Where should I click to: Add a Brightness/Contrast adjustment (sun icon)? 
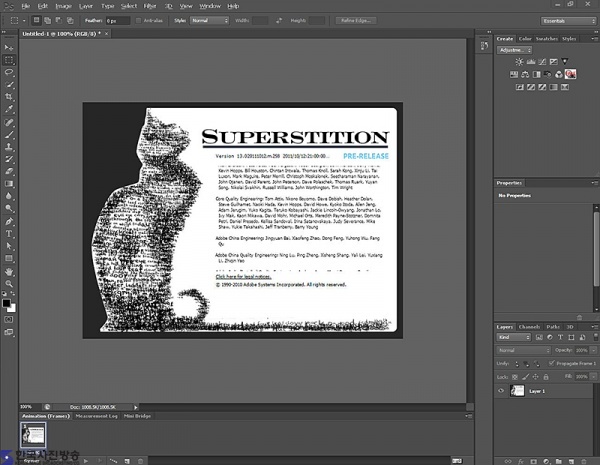(519, 62)
